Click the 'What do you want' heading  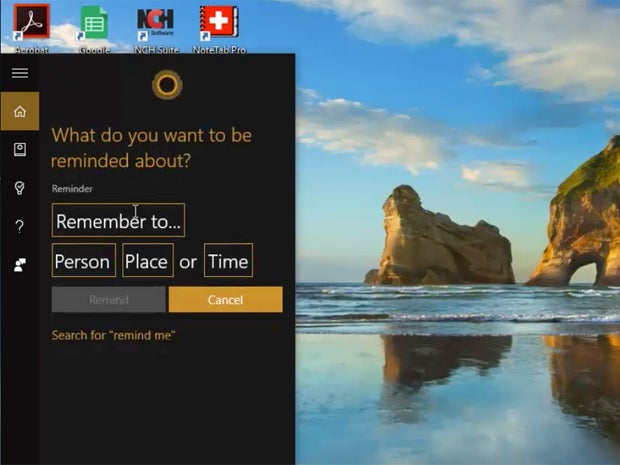coord(151,148)
